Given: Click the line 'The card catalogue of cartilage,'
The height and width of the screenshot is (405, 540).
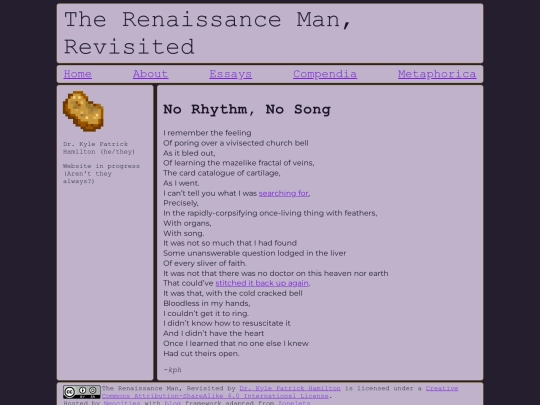Looking at the screenshot, I should (222, 173).
